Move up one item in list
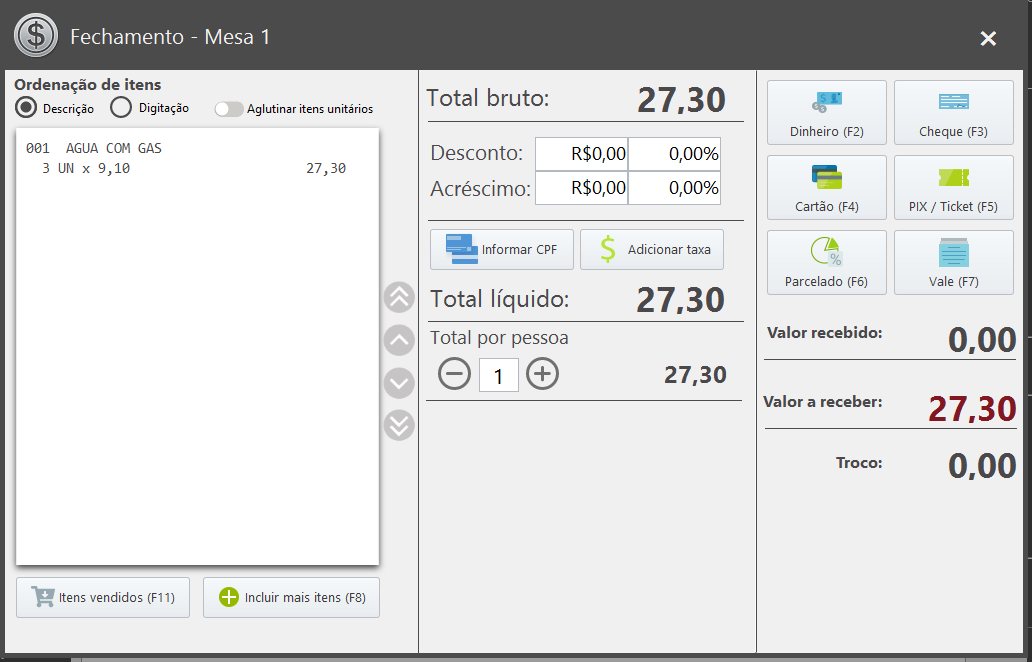The width and height of the screenshot is (1032, 662). 399,340
